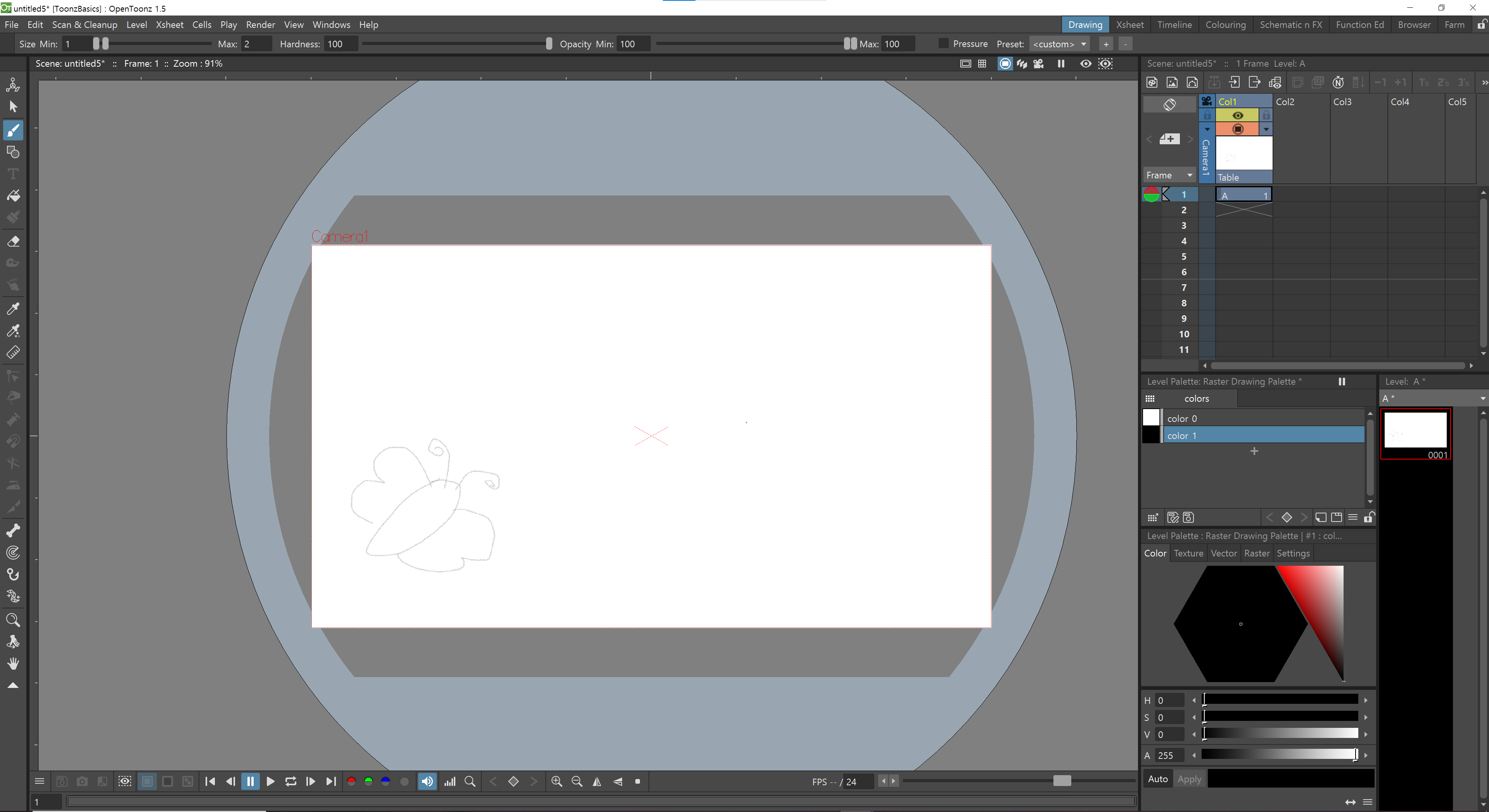Select the Zoom tool in toolbar
The height and width of the screenshot is (812, 1489).
[x=13, y=620]
